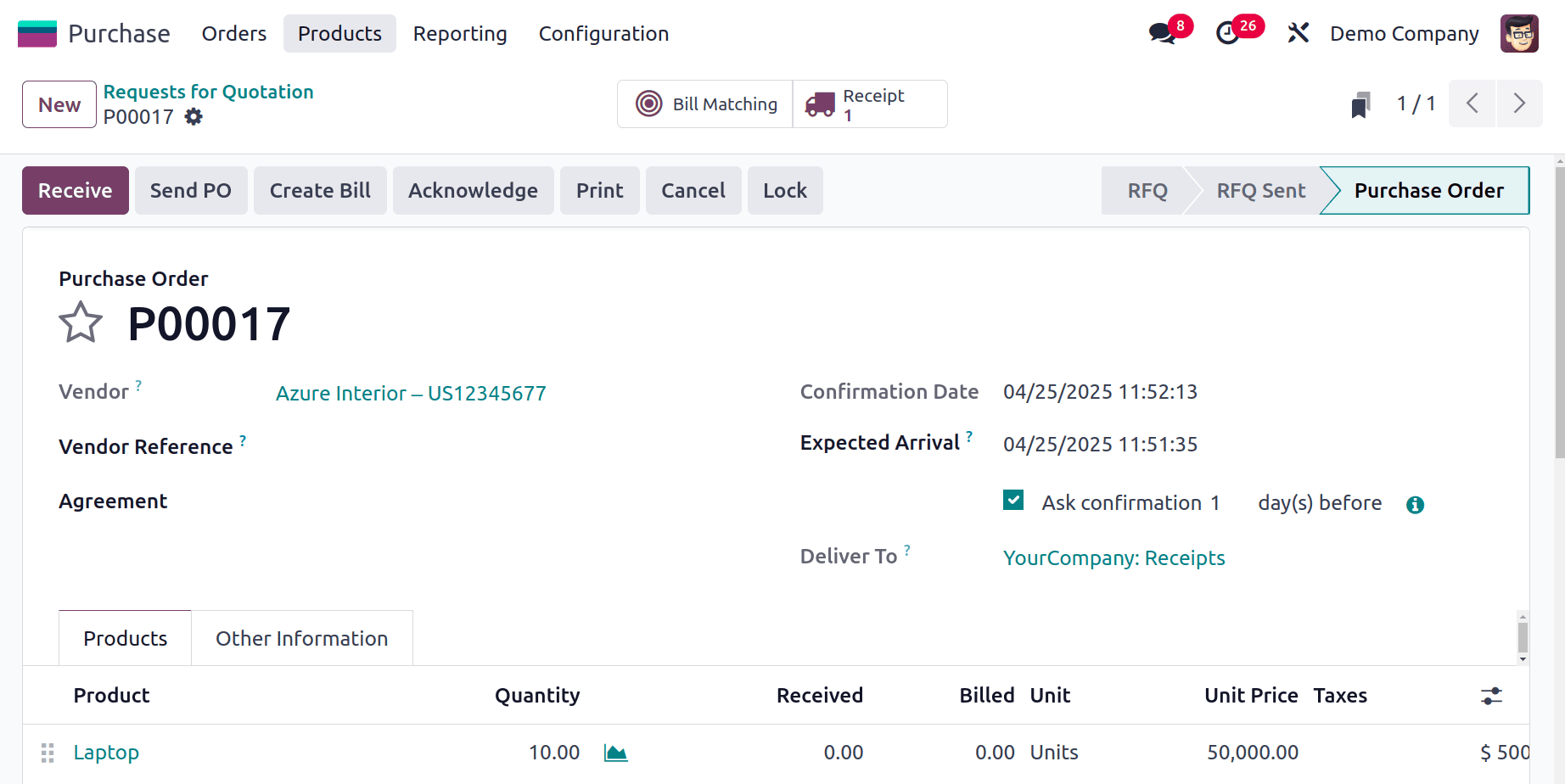Open YourCompany: Receipts link
The width and height of the screenshot is (1565, 784).
tap(1114, 558)
